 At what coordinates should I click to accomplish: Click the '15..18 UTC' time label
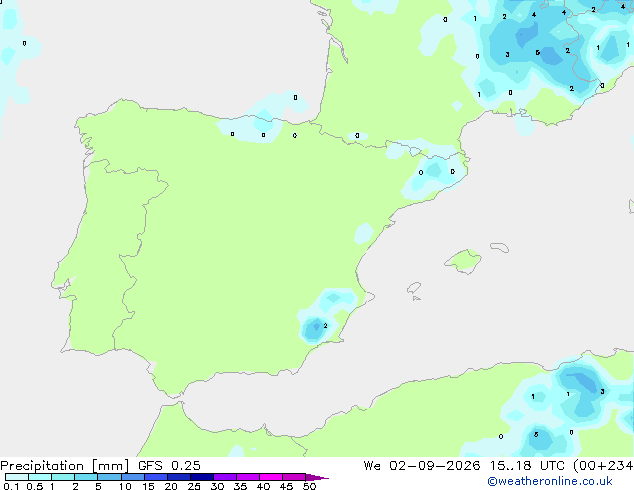[527, 466]
